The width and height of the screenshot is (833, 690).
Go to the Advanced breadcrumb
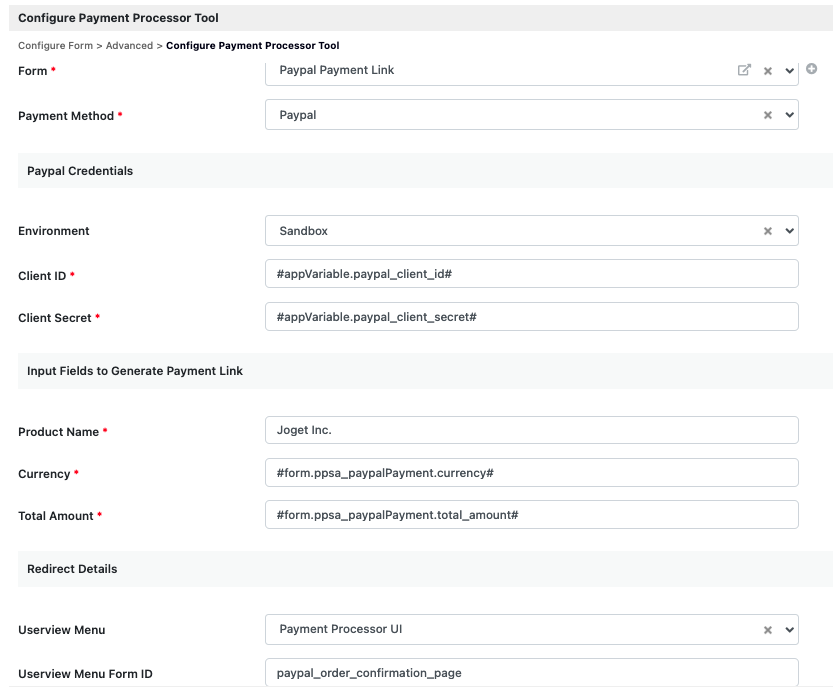pyautogui.click(x=129, y=46)
